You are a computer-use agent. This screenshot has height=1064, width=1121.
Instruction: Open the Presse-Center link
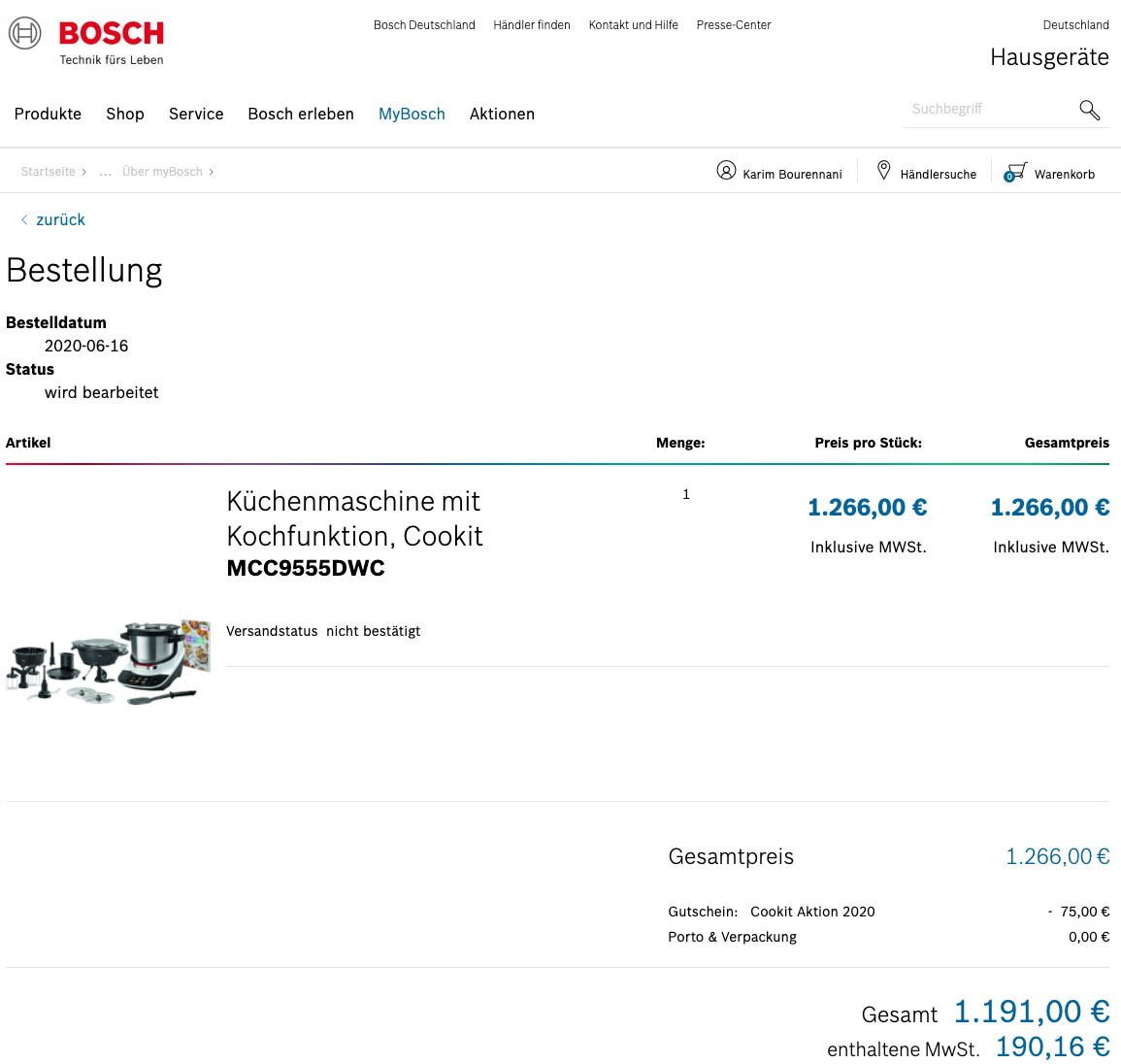[x=734, y=25]
